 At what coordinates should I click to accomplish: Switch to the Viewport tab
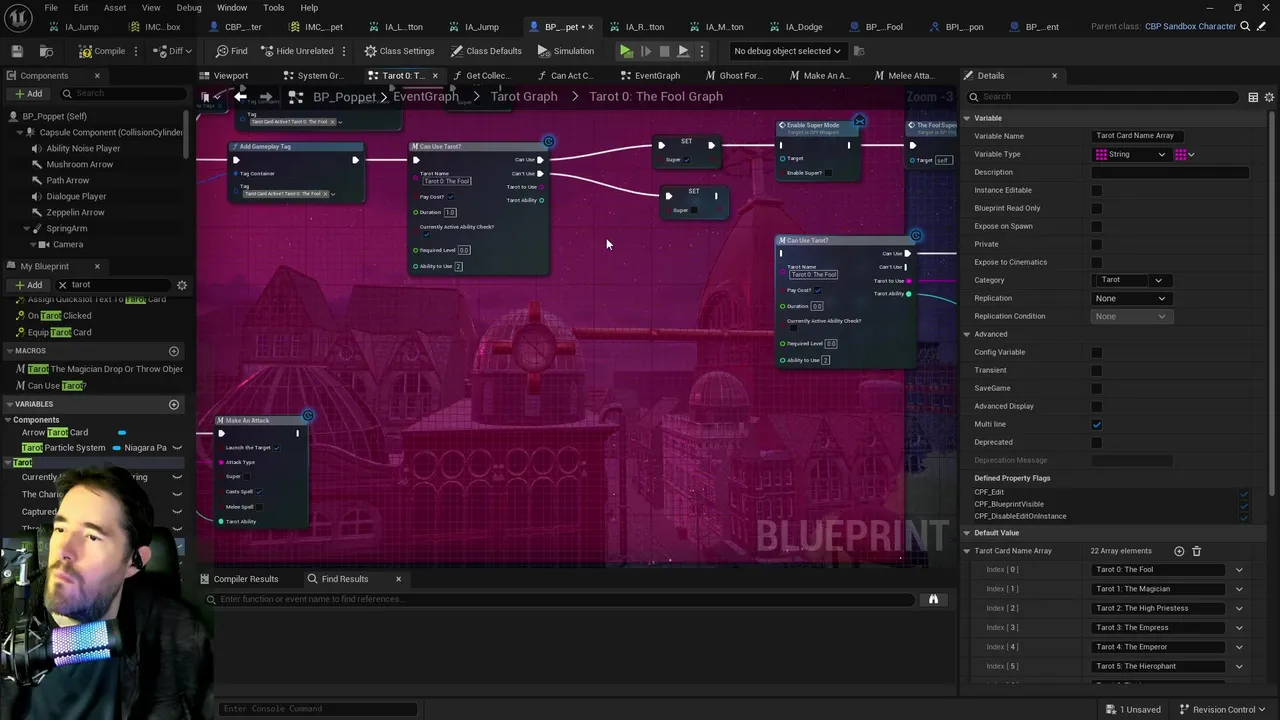point(224,75)
